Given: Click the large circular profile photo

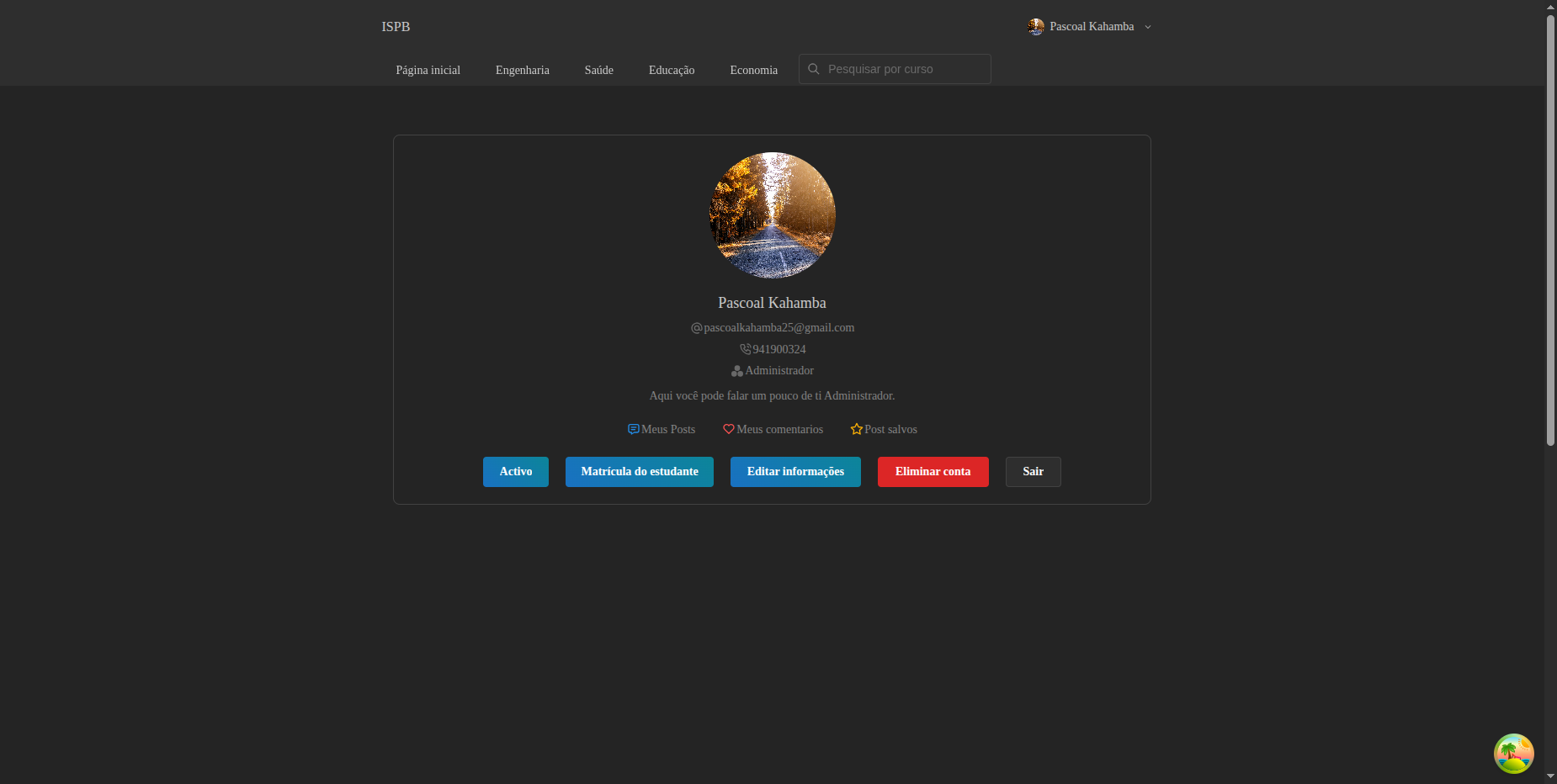Looking at the screenshot, I should 772,215.
